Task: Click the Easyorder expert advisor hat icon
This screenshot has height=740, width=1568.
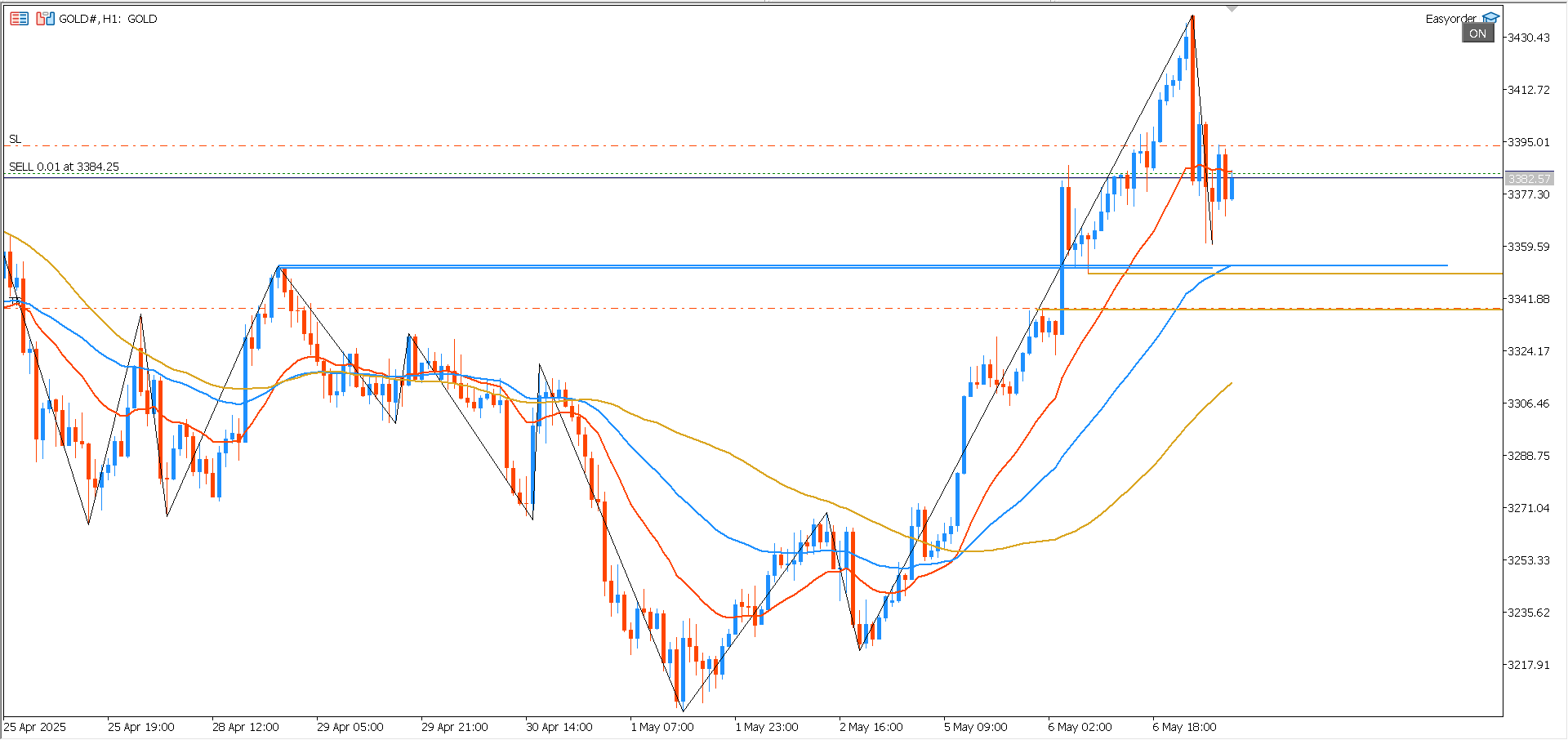Action: click(x=1491, y=18)
